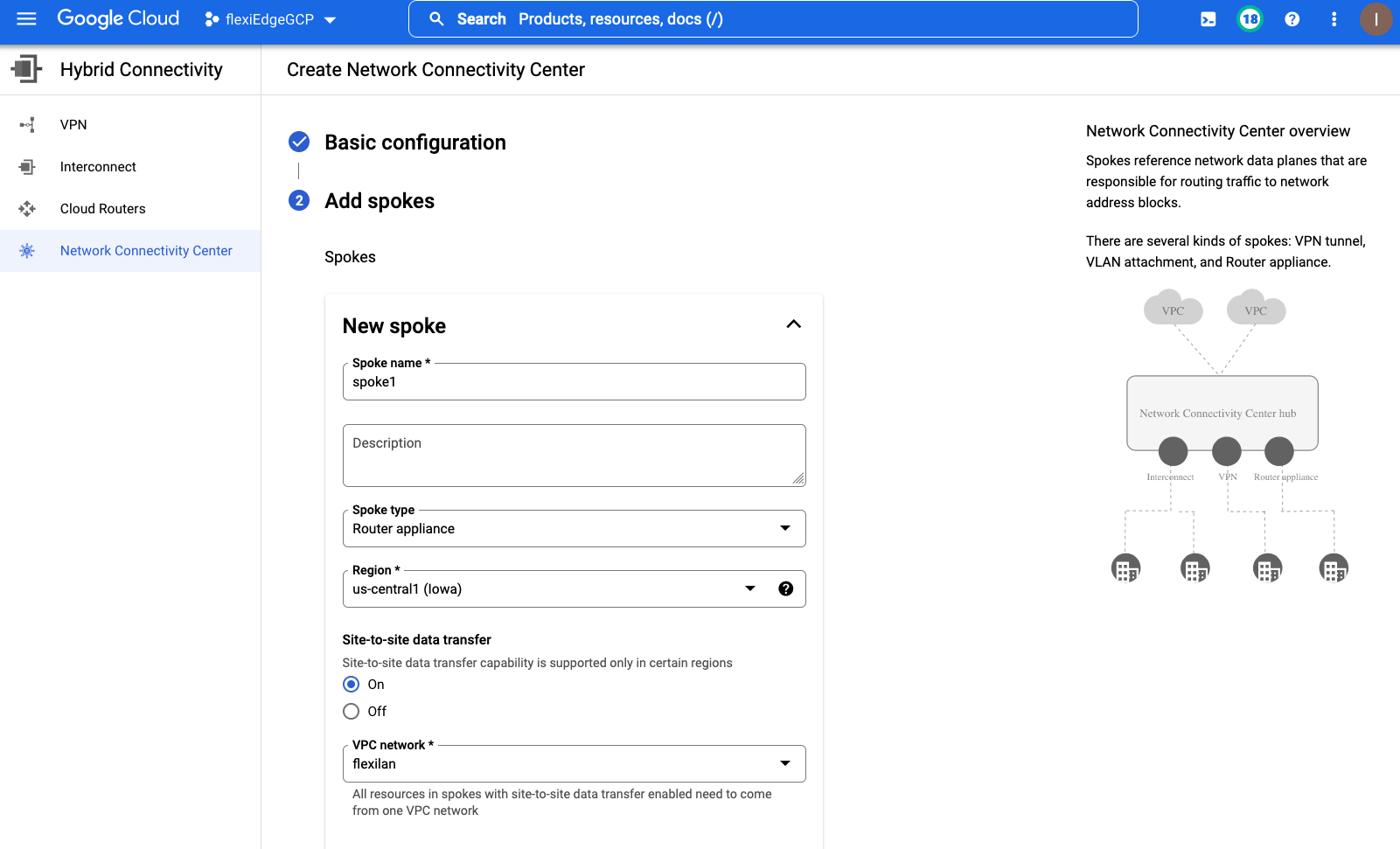Viewport: 1400px width, 849px height.
Task: Turn site-to-site data transfer On
Action: pos(351,685)
